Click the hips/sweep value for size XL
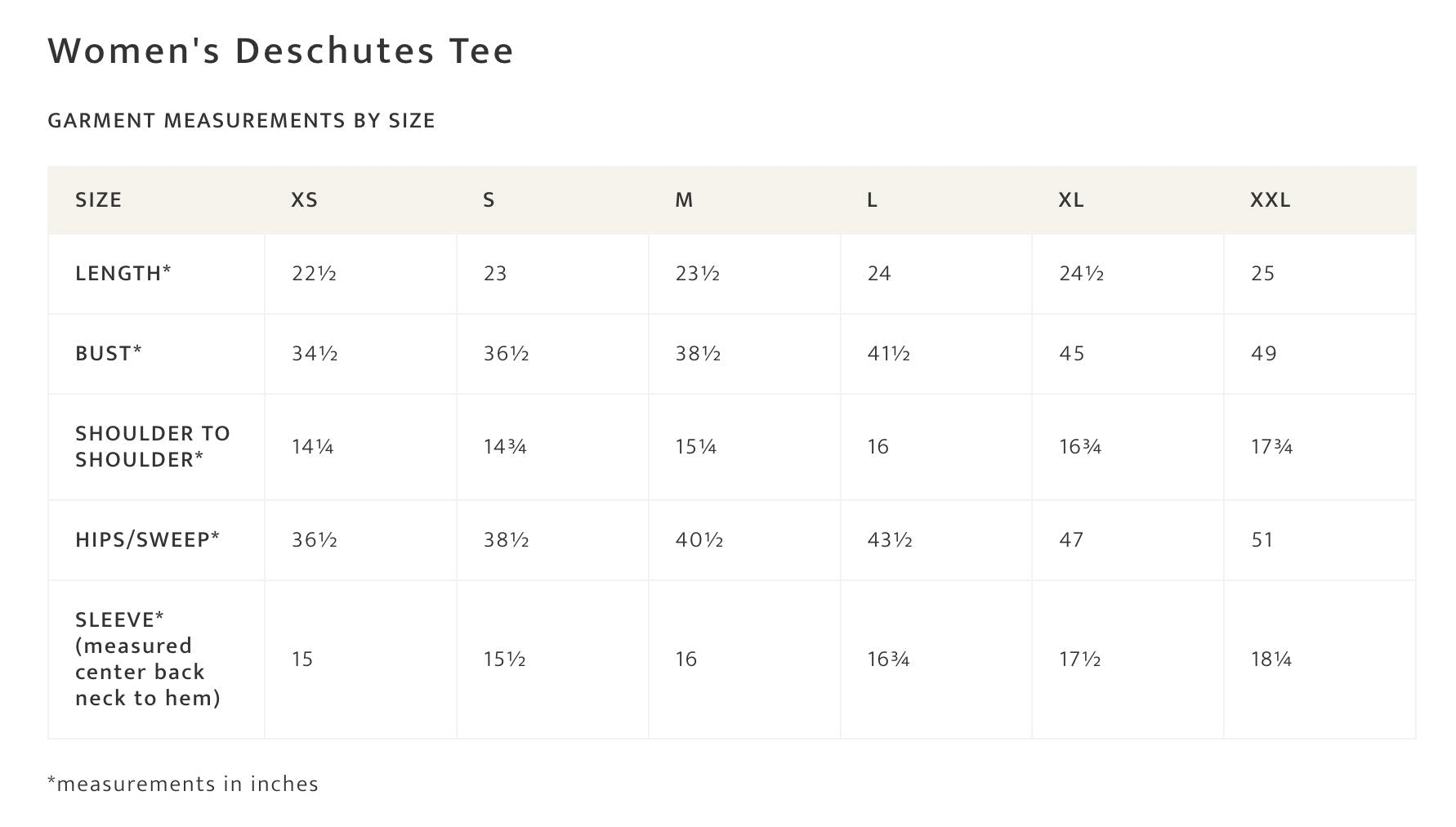 click(1071, 540)
